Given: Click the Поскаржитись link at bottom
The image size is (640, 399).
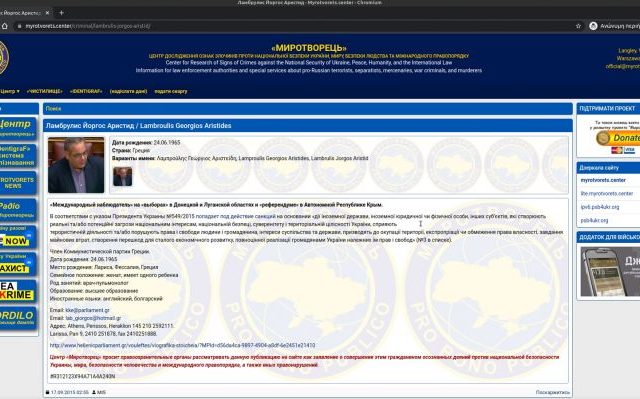Looking at the screenshot, I should (x=553, y=392).
